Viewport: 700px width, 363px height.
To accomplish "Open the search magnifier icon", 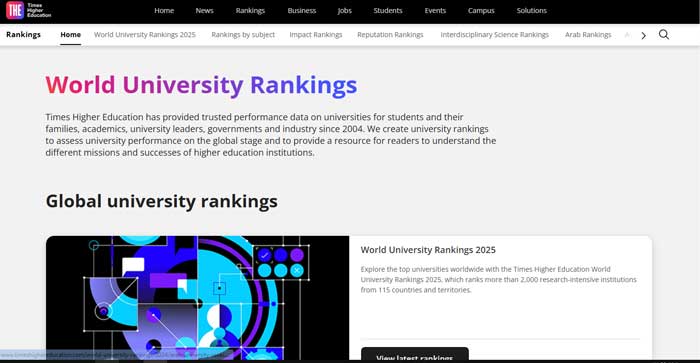I will pyautogui.click(x=664, y=34).
